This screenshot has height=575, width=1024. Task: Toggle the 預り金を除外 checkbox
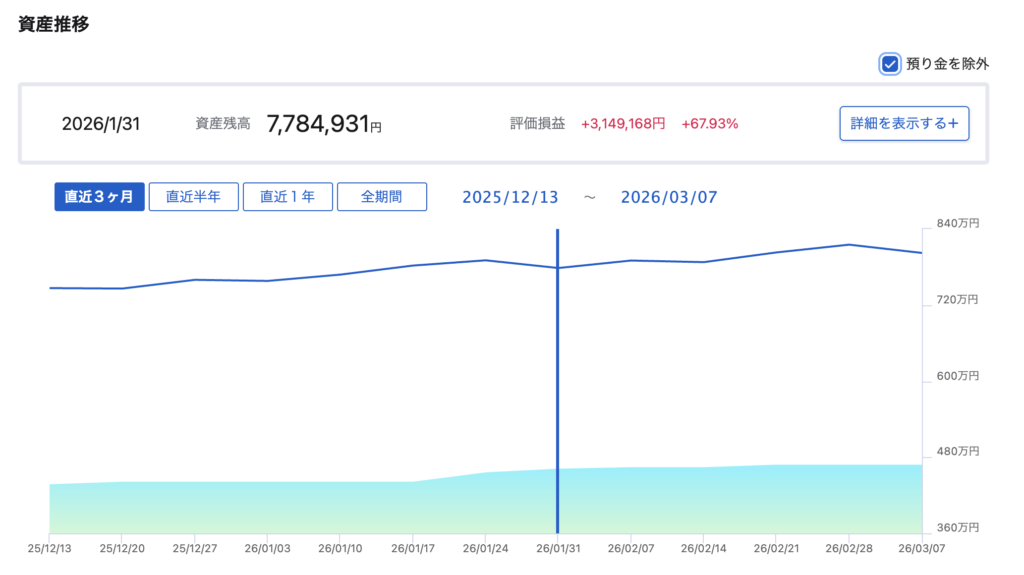point(889,64)
